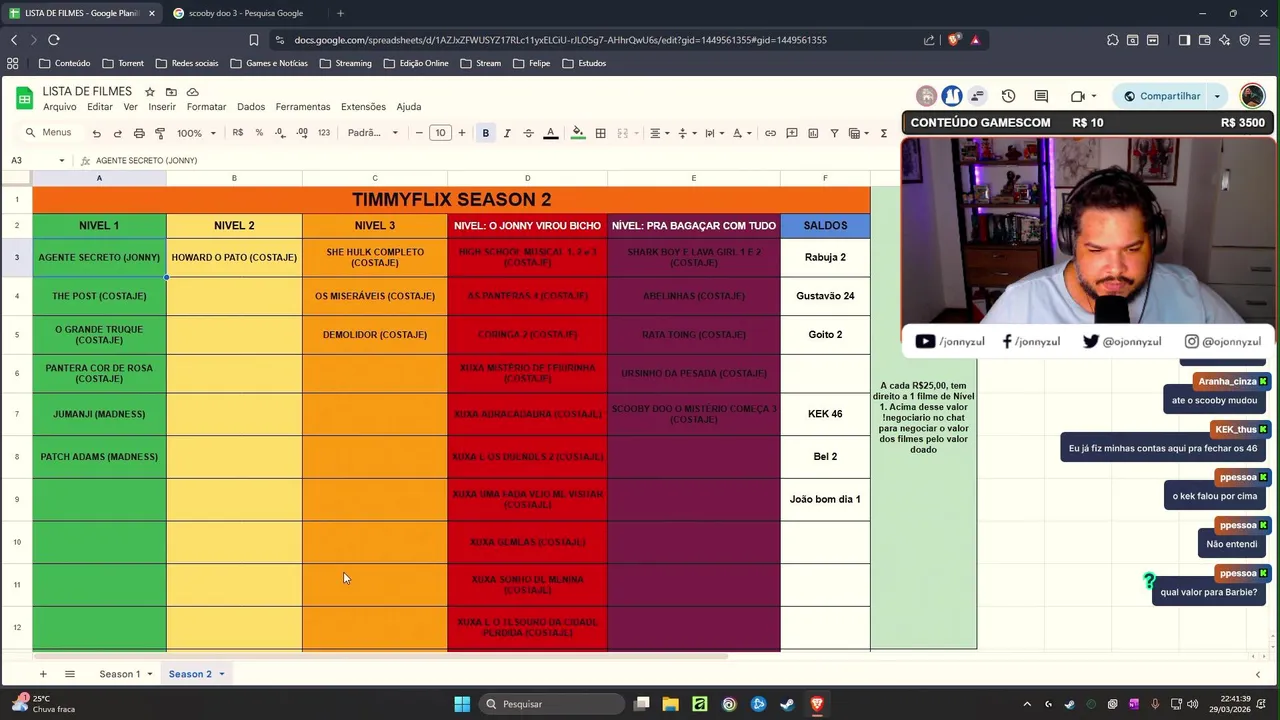
Task: Open the Formatar menu
Action: pos(207,107)
